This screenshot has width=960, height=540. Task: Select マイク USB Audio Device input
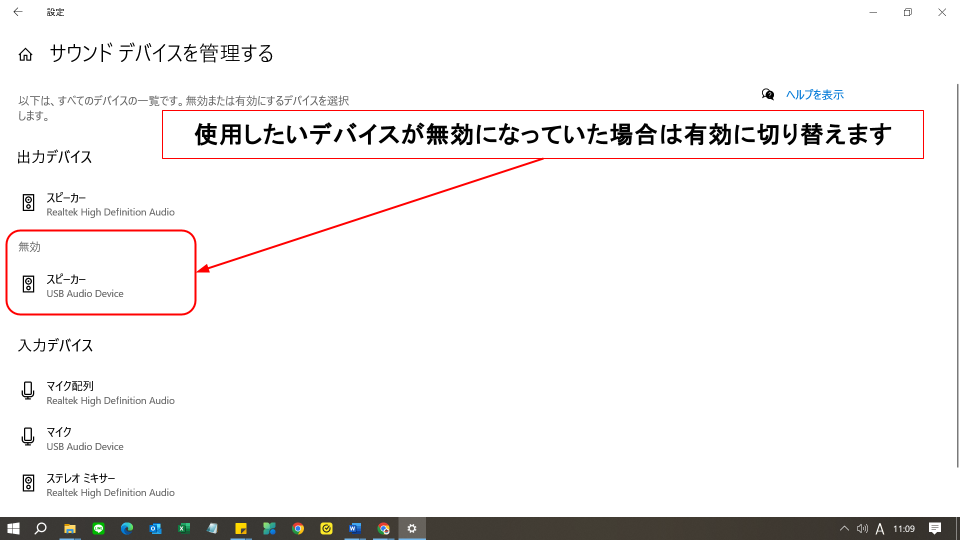[x=85, y=438]
